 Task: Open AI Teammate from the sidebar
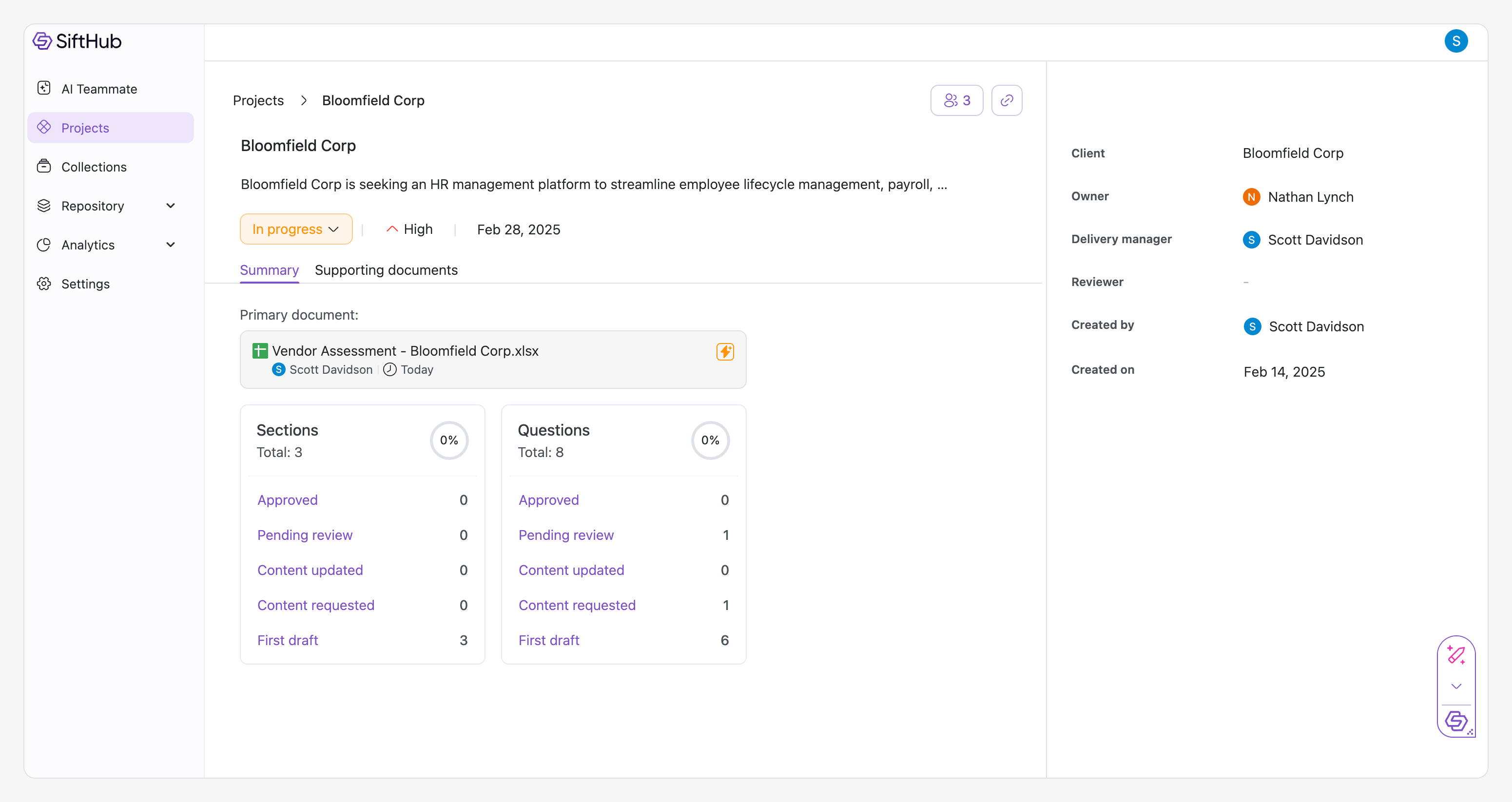98,89
